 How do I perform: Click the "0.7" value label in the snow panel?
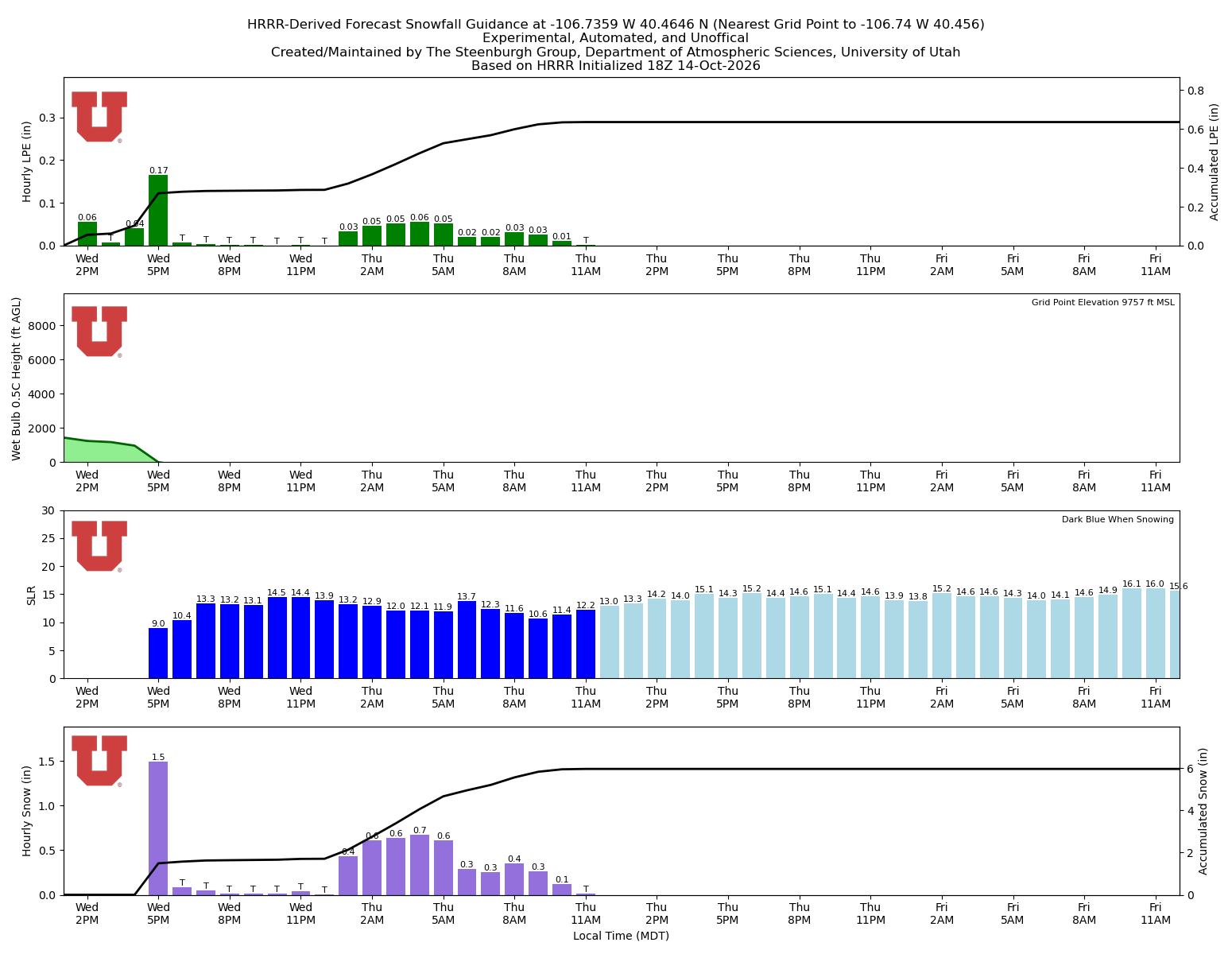pyautogui.click(x=420, y=830)
